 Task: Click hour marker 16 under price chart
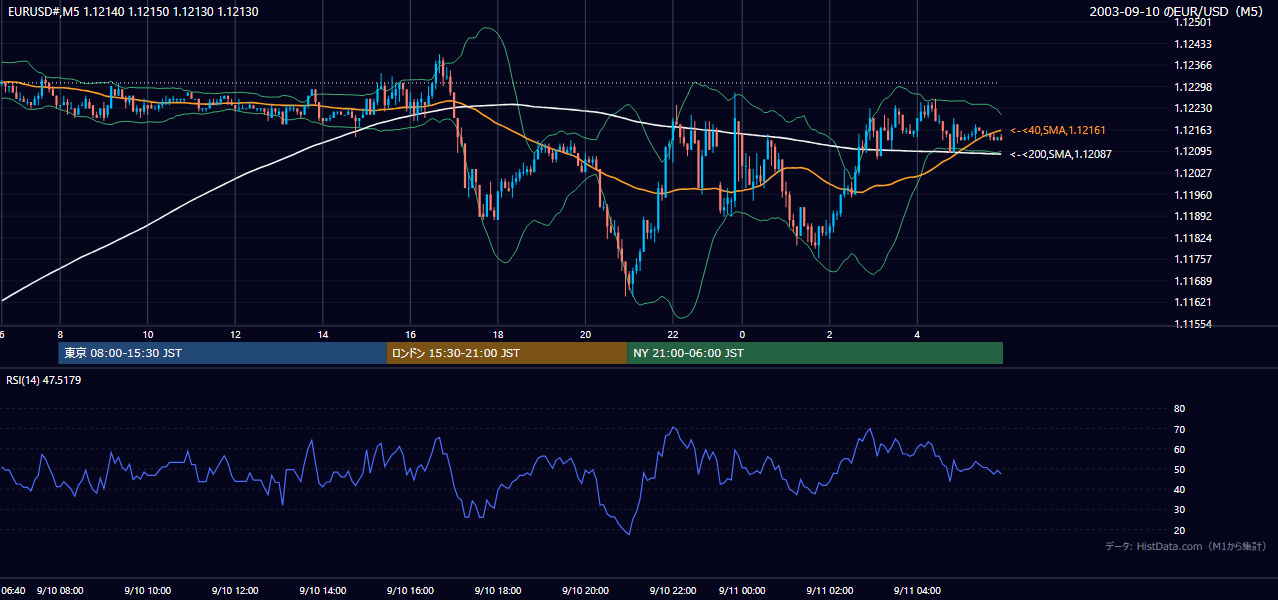tap(410, 334)
